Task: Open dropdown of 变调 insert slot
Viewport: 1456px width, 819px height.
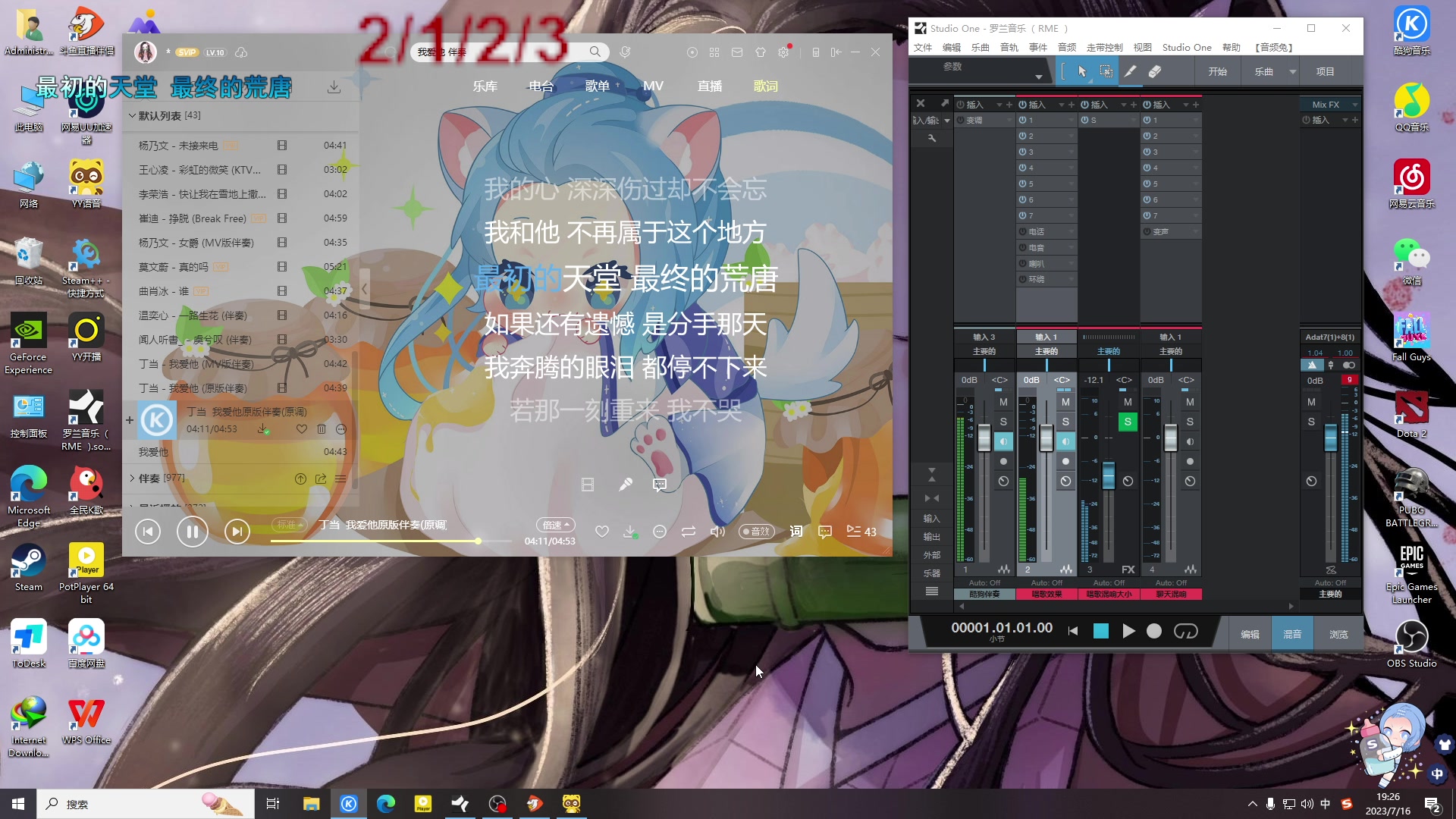Action: [x=1009, y=121]
